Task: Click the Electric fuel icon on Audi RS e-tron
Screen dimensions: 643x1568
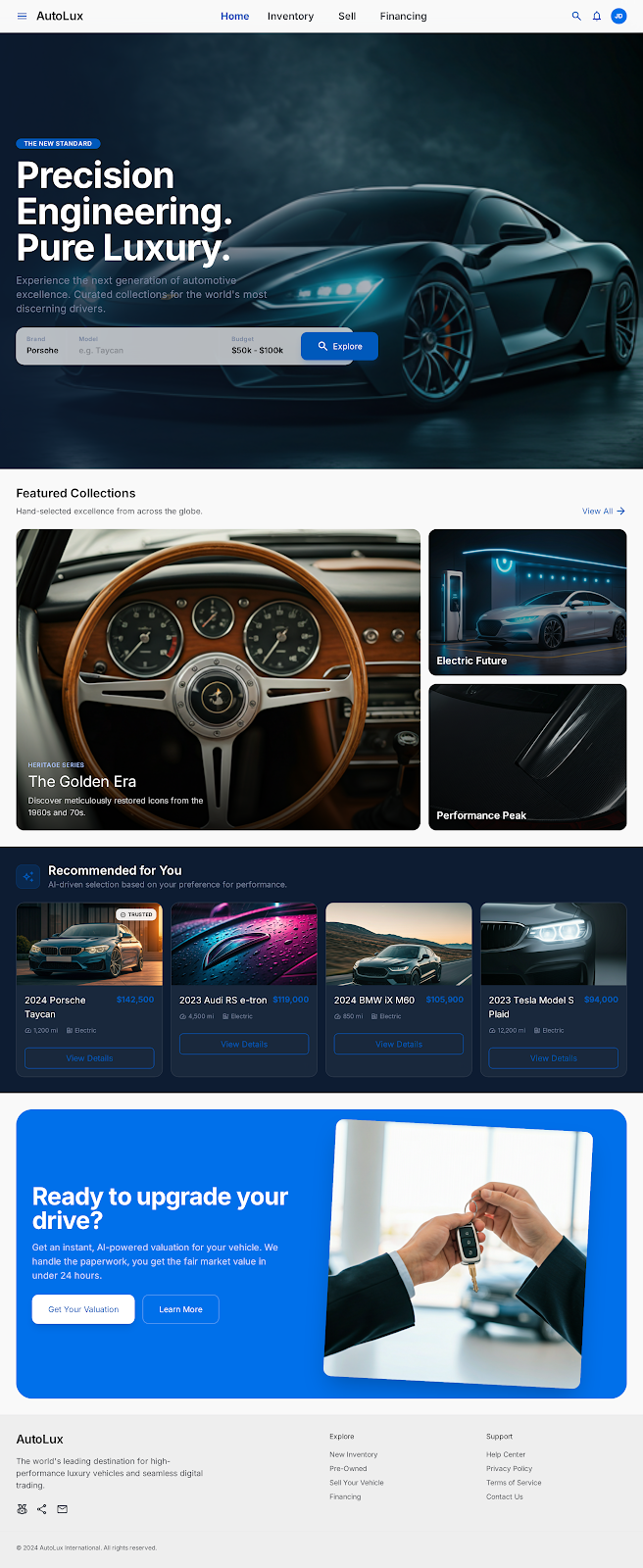Action: coord(227,1016)
